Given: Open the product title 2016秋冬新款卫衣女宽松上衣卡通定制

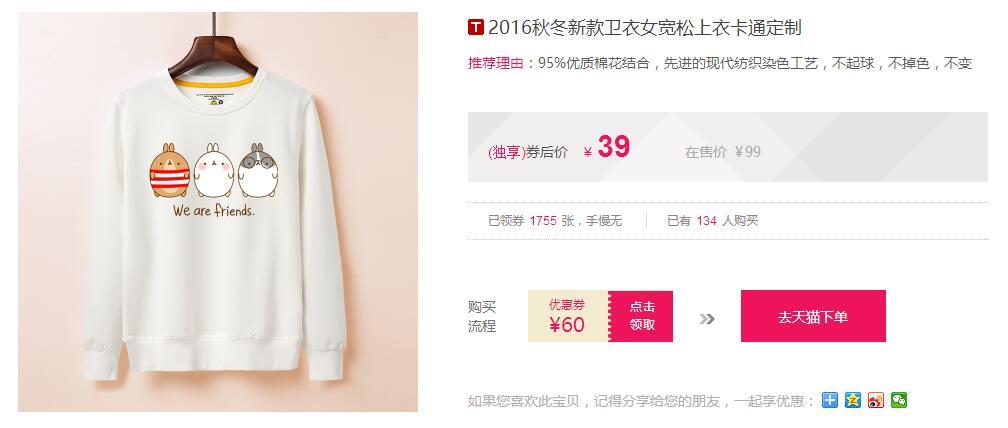Looking at the screenshot, I should pos(645,28).
